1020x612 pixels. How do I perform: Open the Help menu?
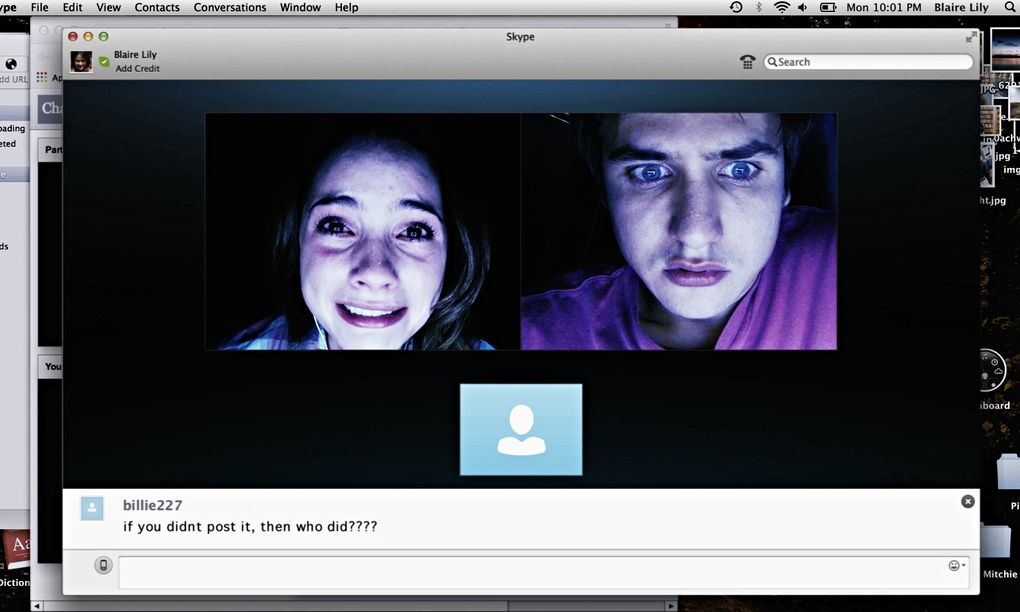pos(346,7)
